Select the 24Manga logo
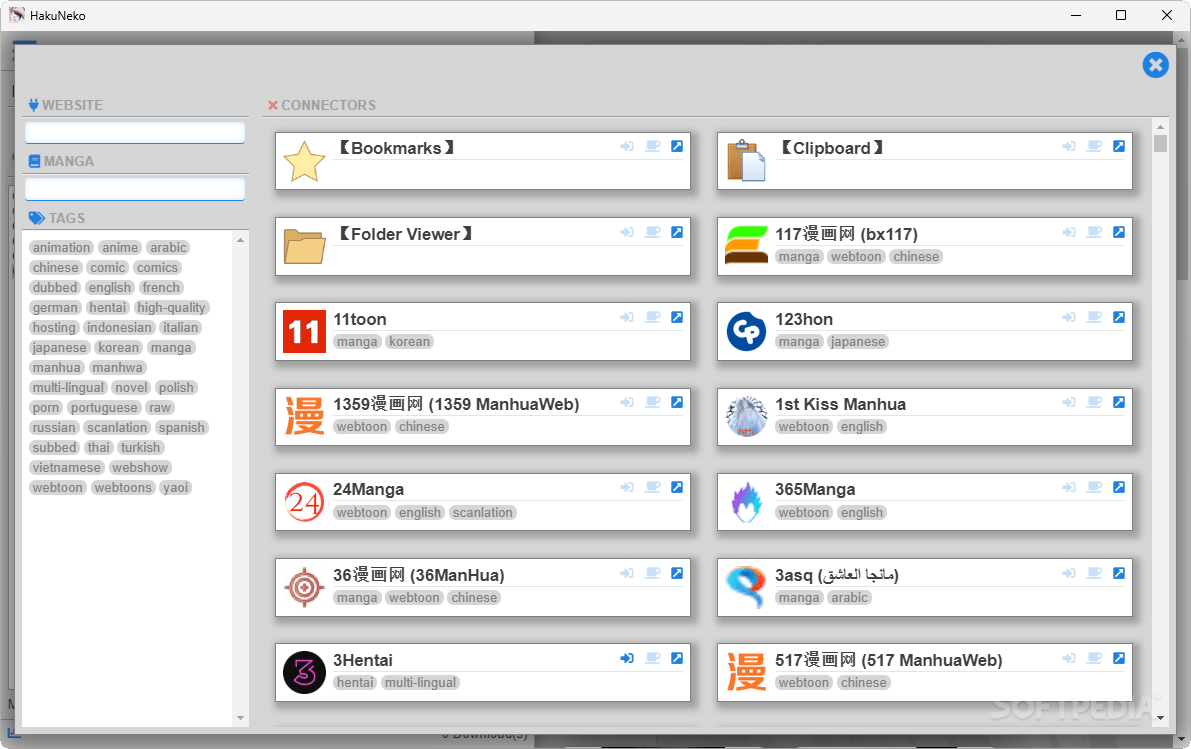1191x749 pixels. coord(304,502)
